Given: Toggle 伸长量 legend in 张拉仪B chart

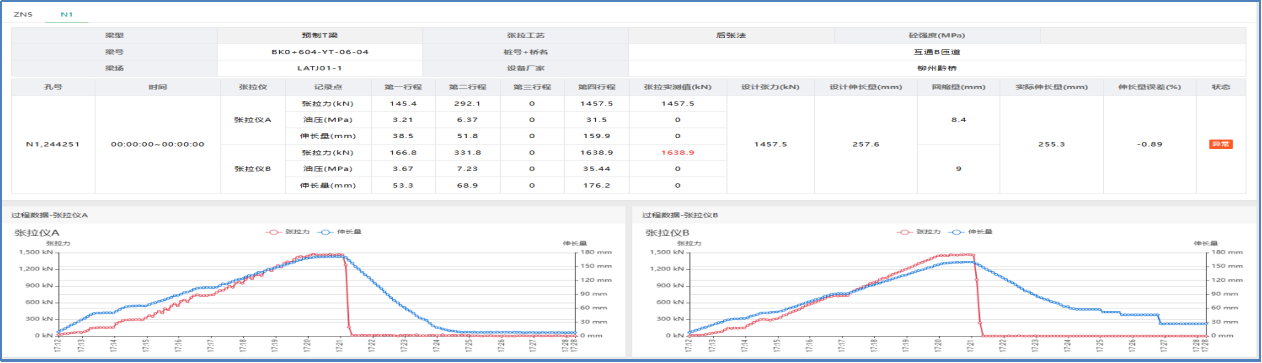Looking at the screenshot, I should click(x=971, y=231).
